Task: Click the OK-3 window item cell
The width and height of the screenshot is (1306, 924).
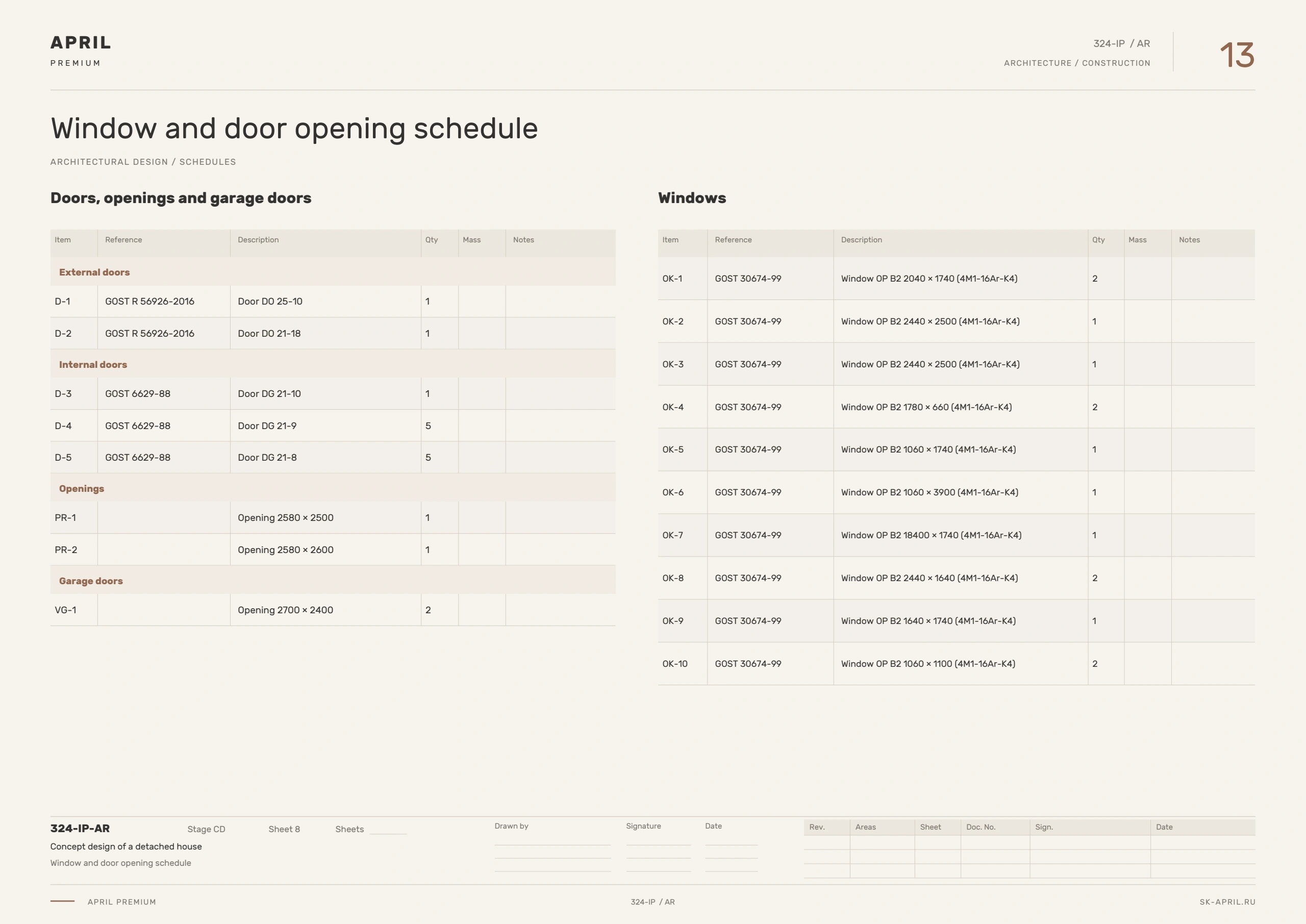Action: coord(683,364)
